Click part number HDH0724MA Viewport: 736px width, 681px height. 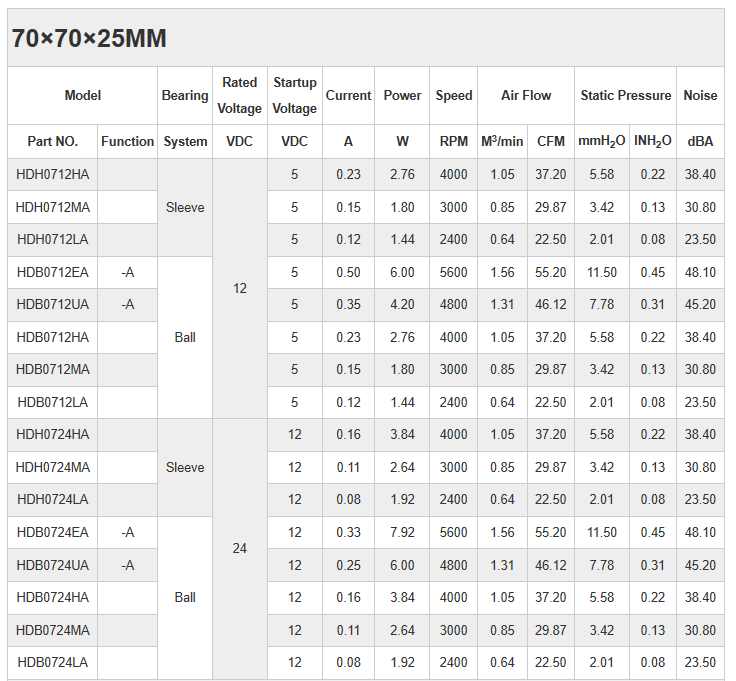tap(53, 468)
